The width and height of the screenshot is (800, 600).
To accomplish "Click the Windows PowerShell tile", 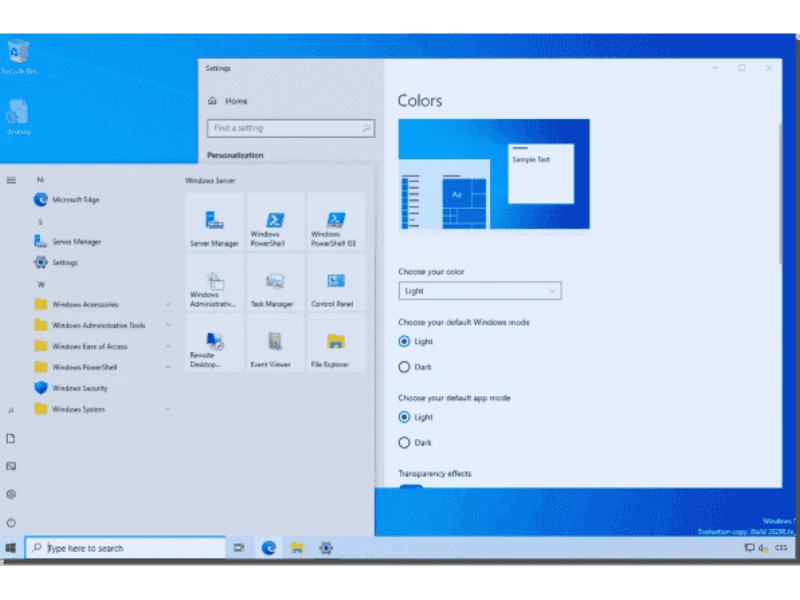I will tap(275, 222).
